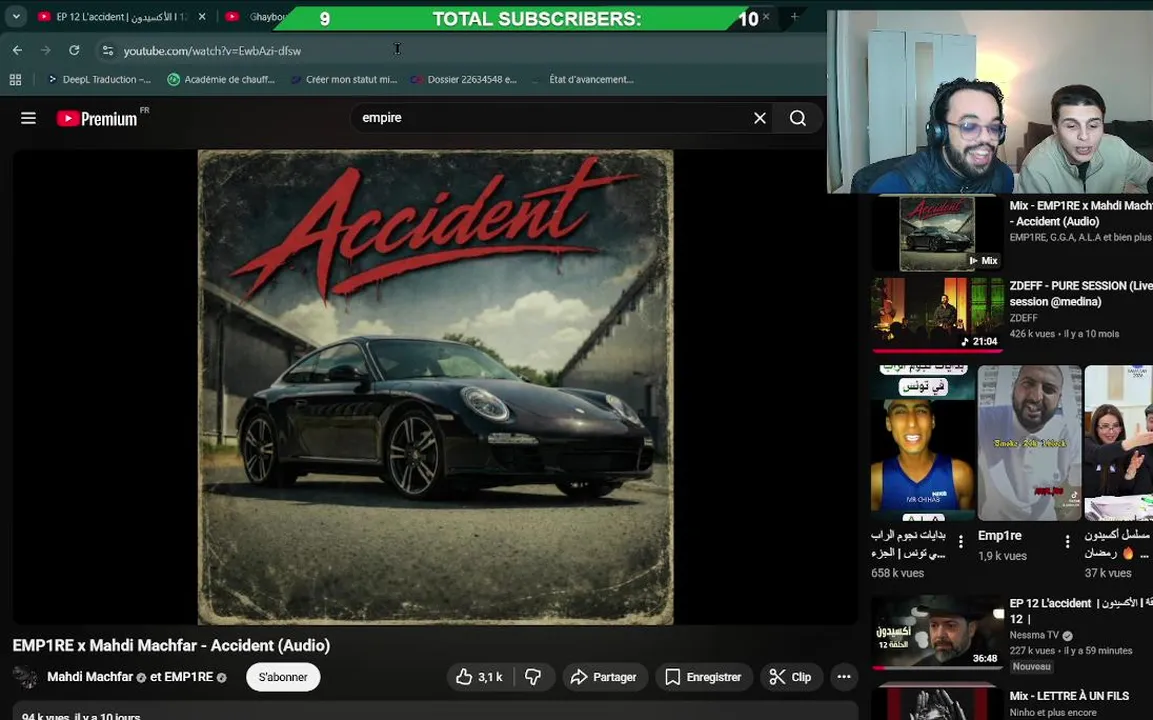Open options for Emp1re short

click(1067, 542)
